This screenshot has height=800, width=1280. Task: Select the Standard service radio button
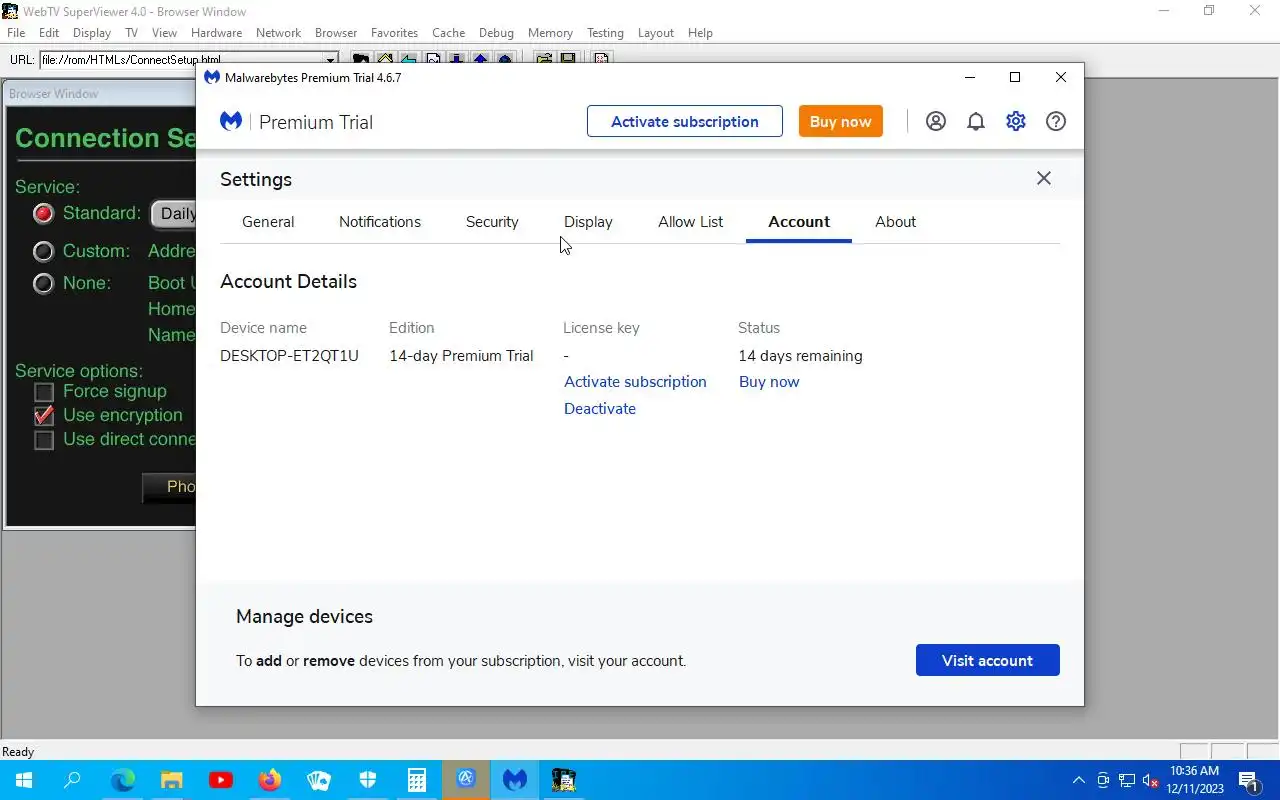click(43, 213)
